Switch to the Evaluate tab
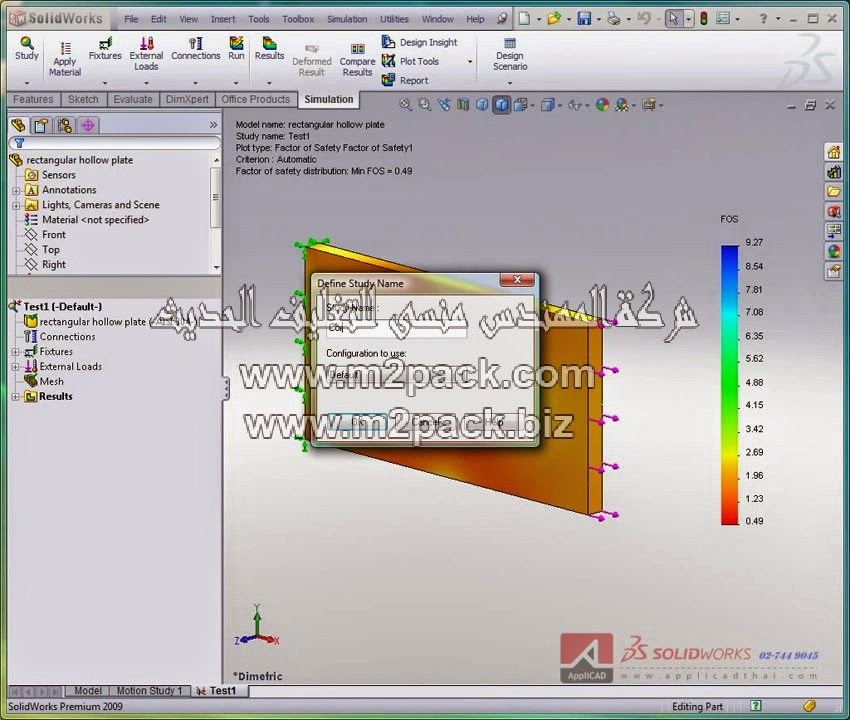This screenshot has height=720, width=850. coord(133,99)
